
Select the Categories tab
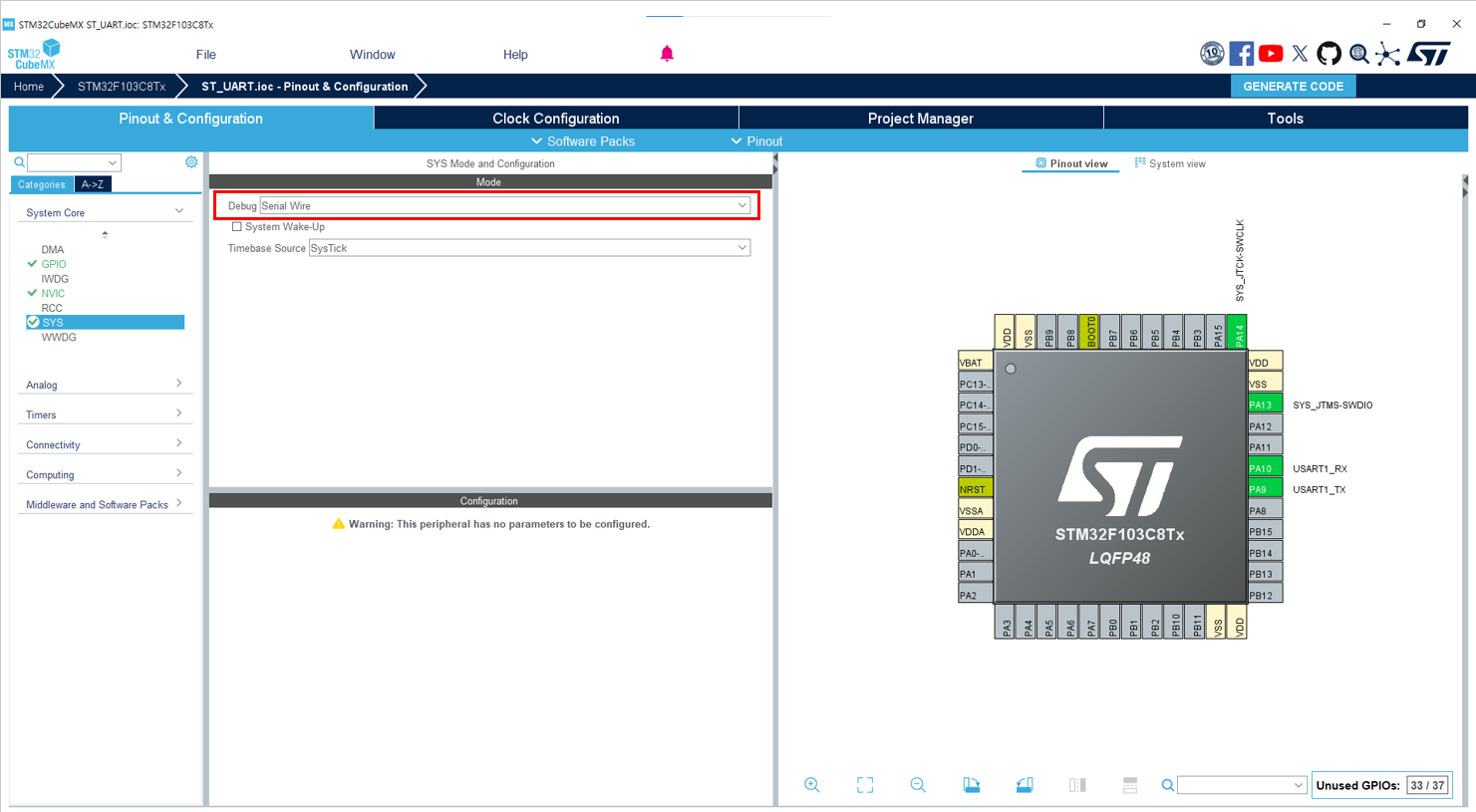click(41, 184)
